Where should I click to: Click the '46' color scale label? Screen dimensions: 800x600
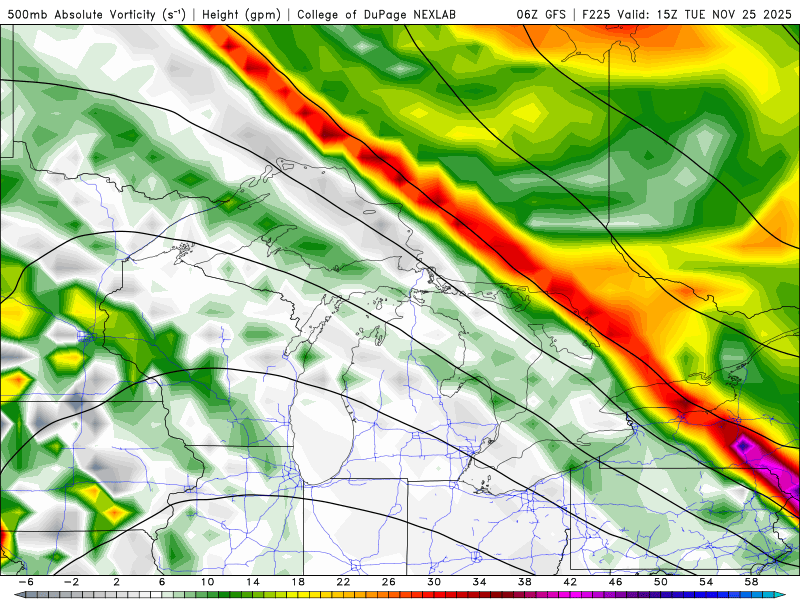pos(615,582)
